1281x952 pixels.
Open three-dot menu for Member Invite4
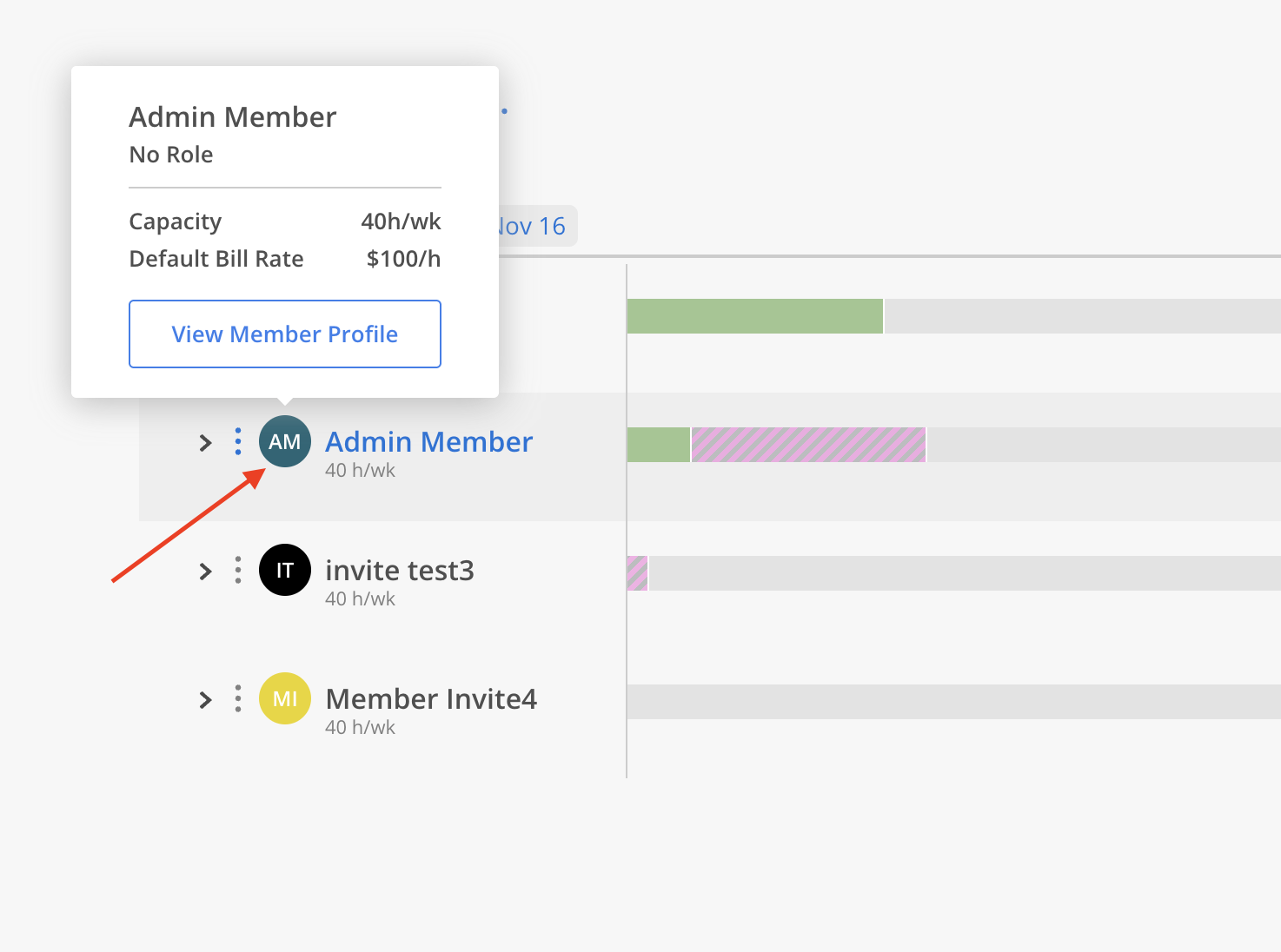coord(238,698)
